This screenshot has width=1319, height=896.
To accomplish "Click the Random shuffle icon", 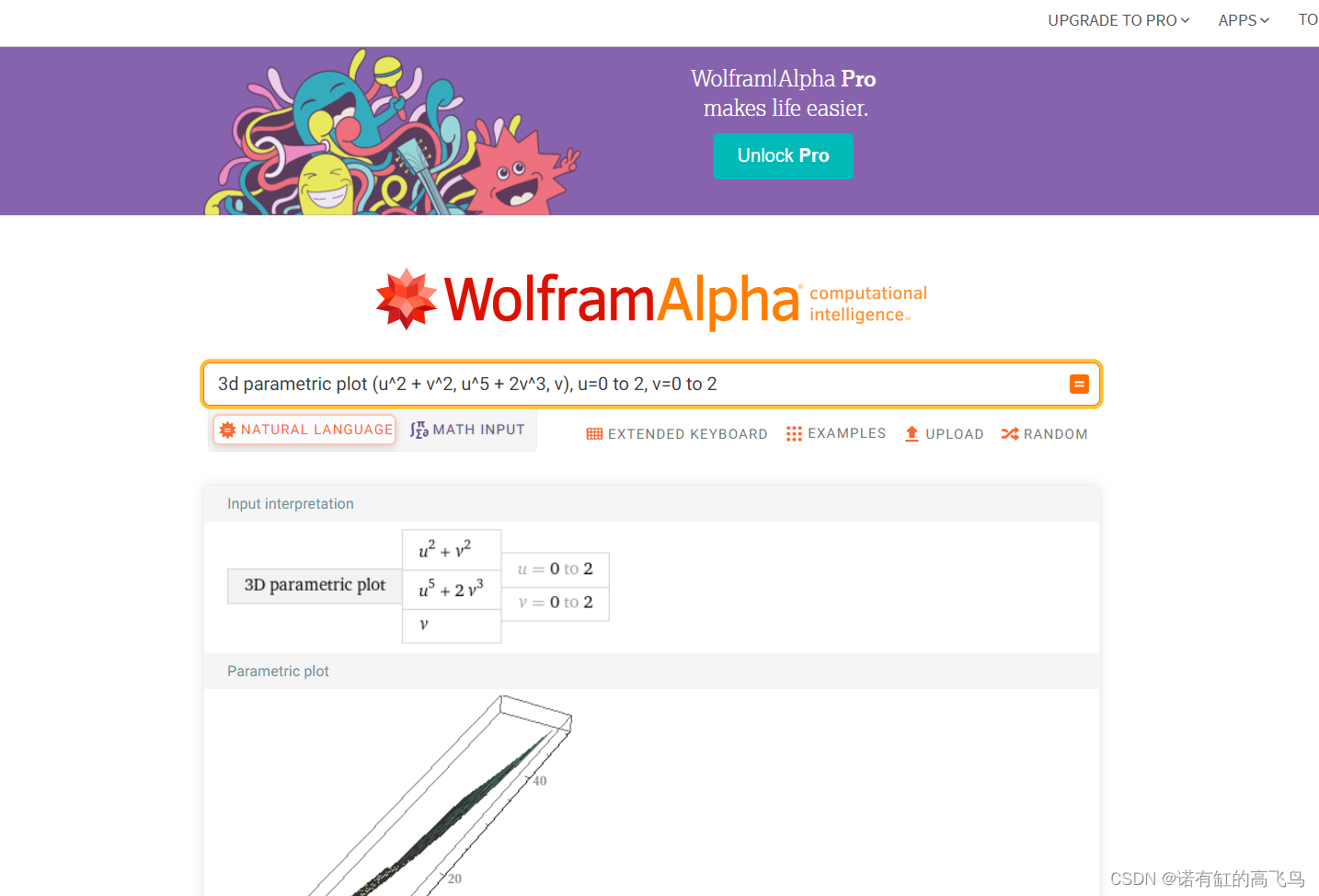I will (1010, 434).
